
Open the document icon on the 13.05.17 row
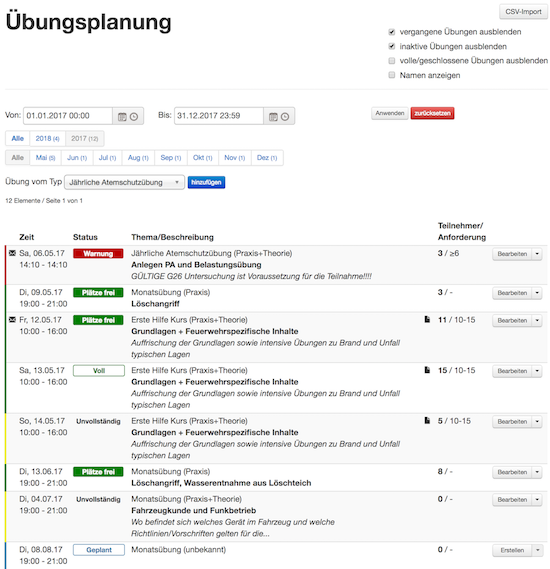click(x=427, y=370)
